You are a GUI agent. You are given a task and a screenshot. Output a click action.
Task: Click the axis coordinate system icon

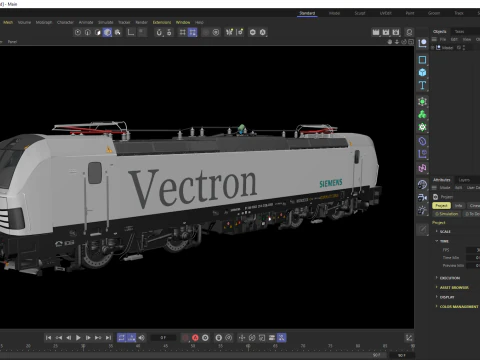(x=131, y=32)
